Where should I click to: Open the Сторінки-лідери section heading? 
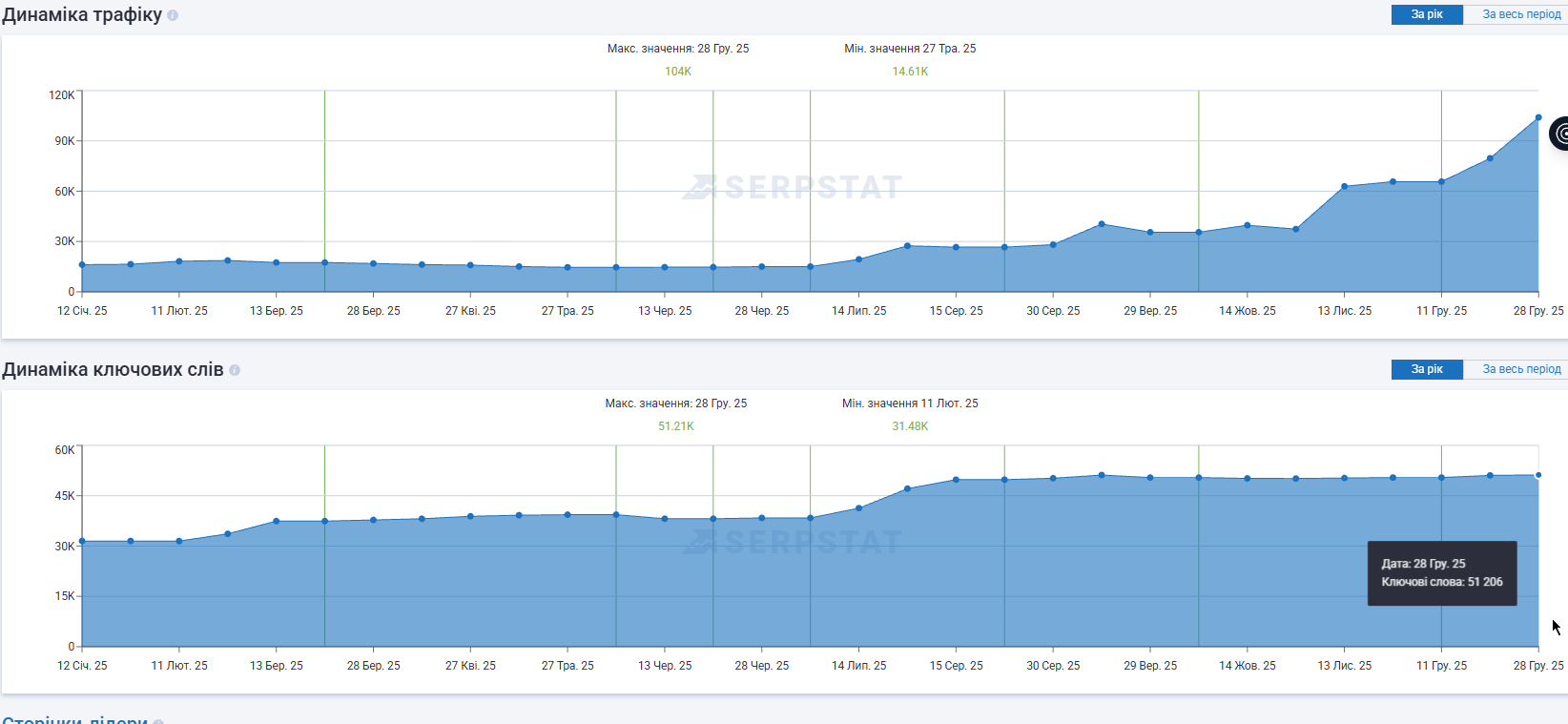75,720
